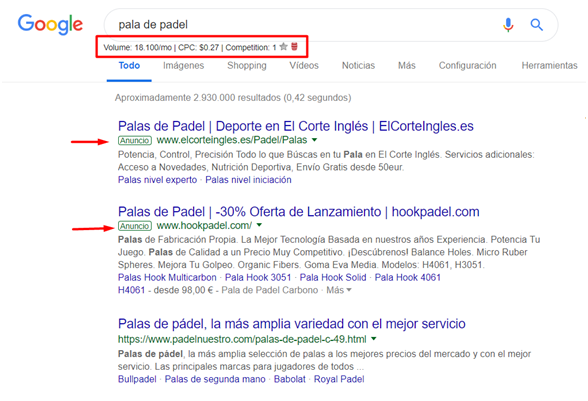588x401 pixels.
Task: Click the Google logo
Action: (50, 24)
